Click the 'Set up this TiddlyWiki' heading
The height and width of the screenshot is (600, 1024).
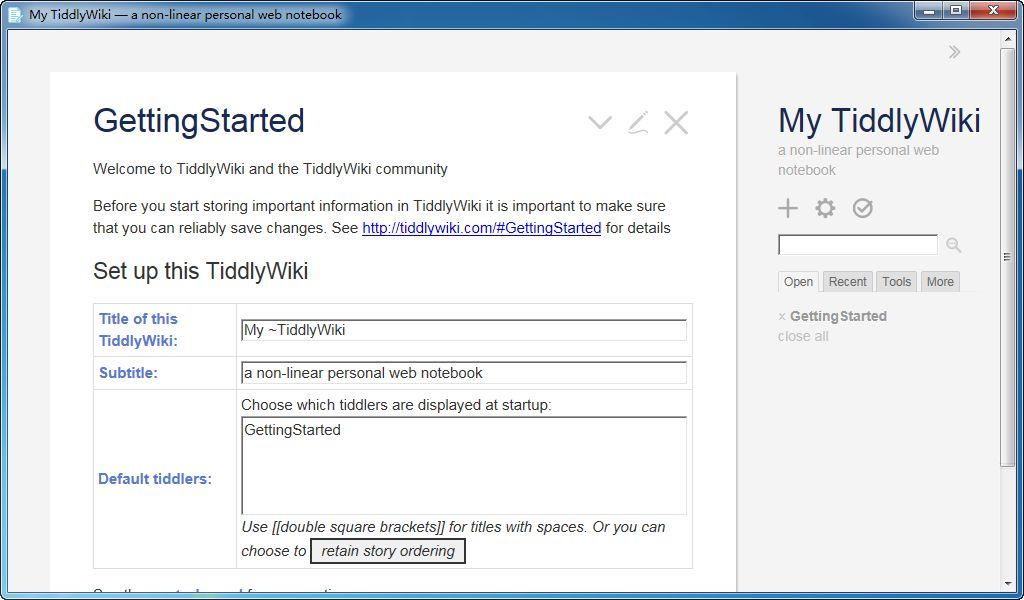tap(200, 270)
